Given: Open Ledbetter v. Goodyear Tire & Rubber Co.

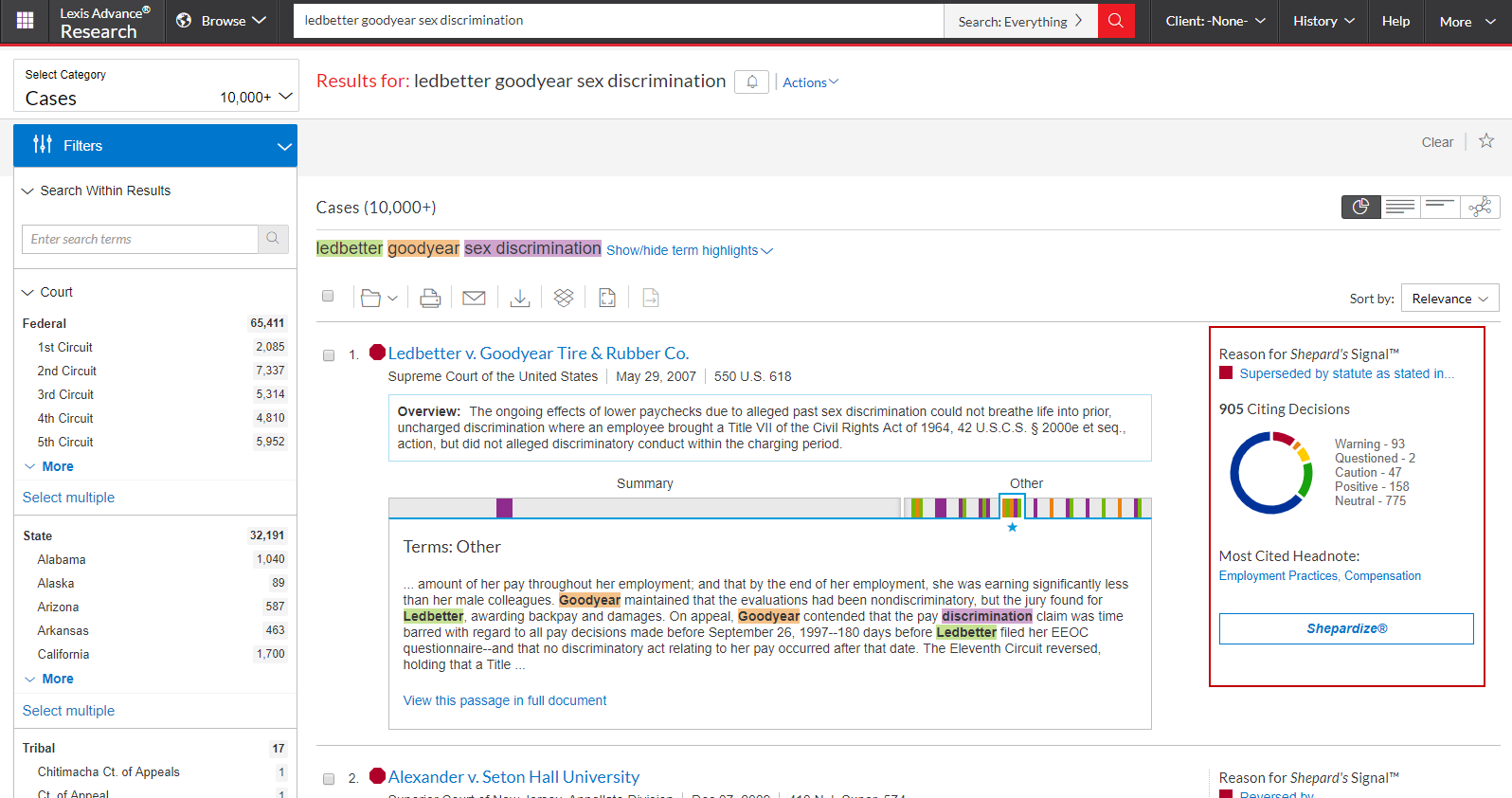Looking at the screenshot, I should 538,354.
